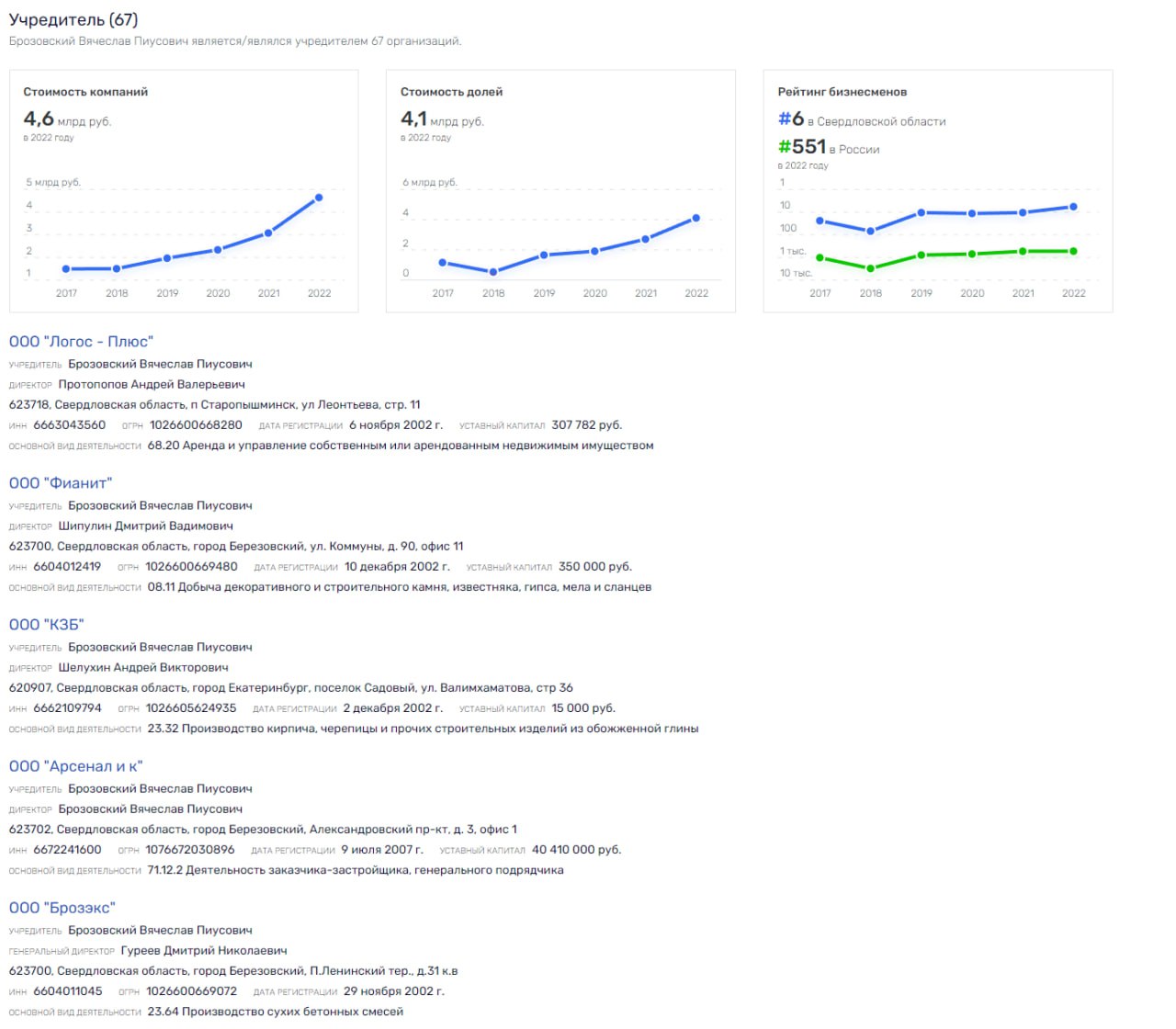Click the поселок Садовый address of КЗБ
The width and height of the screenshot is (1176, 1029).
click(291, 688)
